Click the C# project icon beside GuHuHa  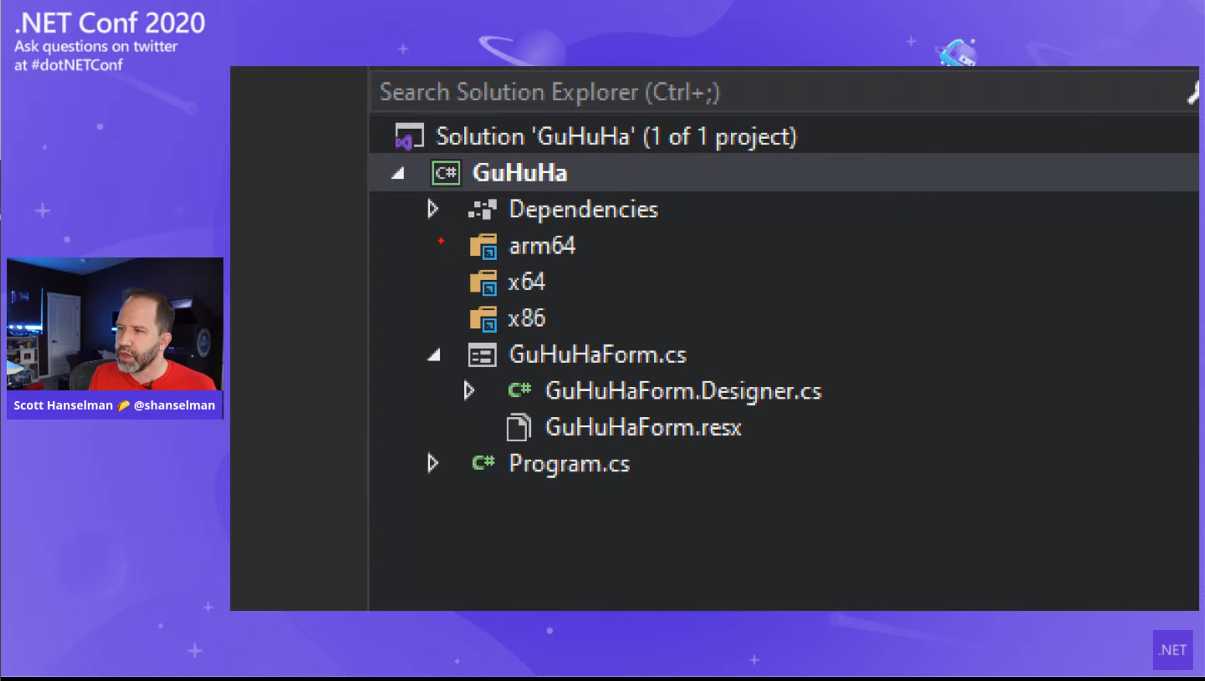click(445, 173)
